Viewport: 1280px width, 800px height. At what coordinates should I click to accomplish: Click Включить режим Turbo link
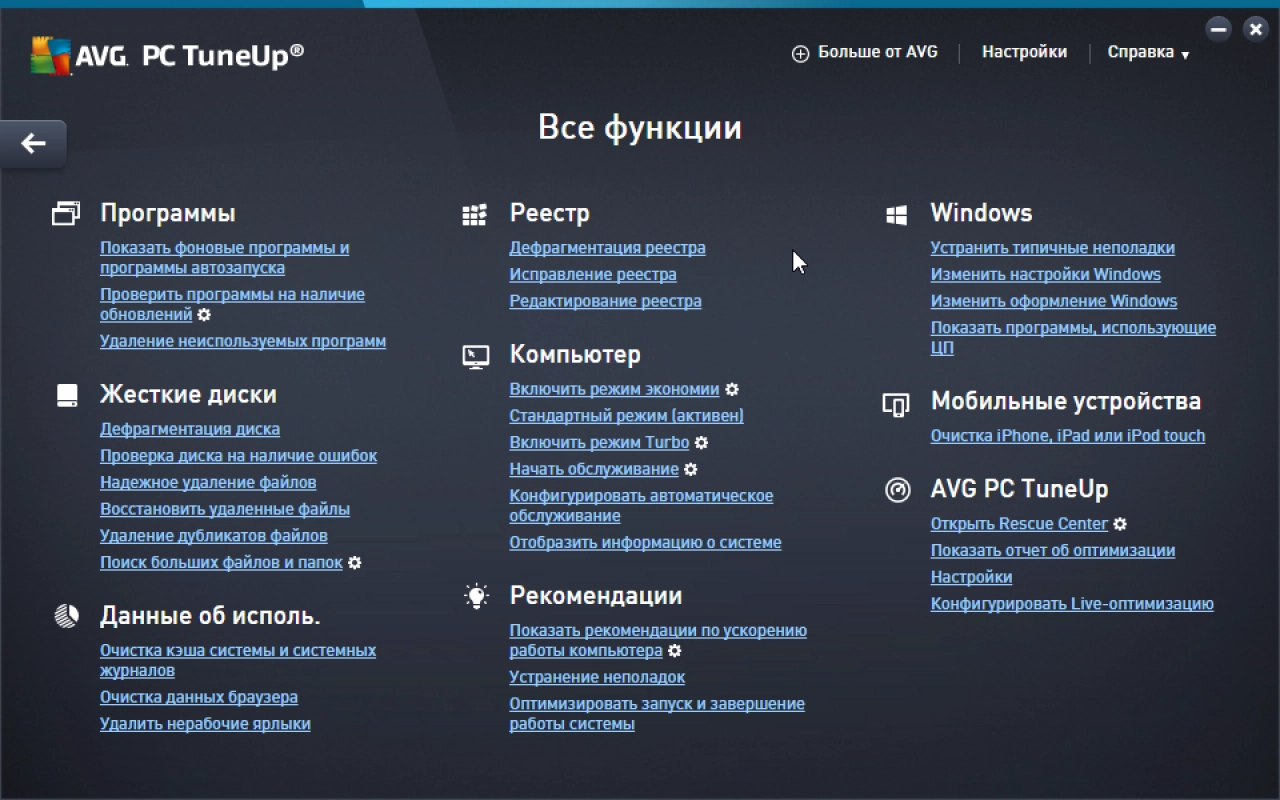tap(599, 443)
